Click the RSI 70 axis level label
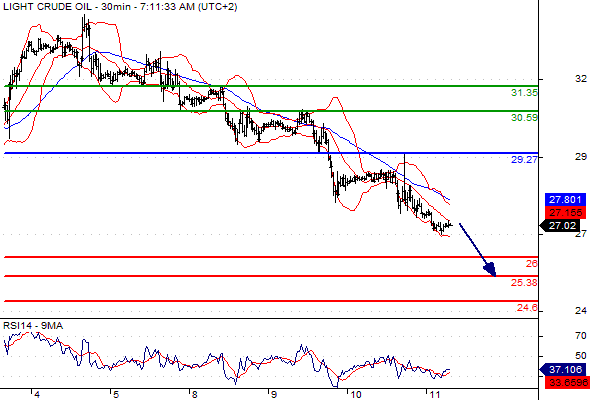590x400 pixels. pos(581,336)
